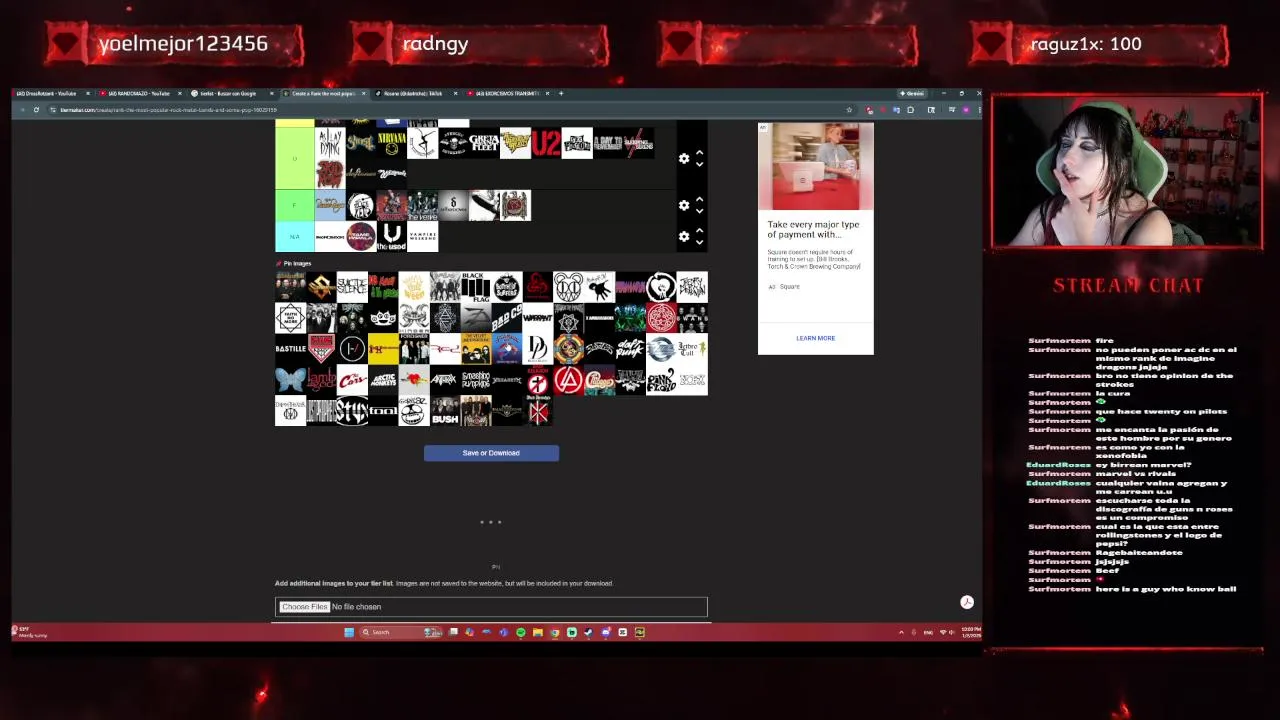1280x720 pixels.
Task: Pick the Faith No More logo
Action: pyautogui.click(x=290, y=318)
